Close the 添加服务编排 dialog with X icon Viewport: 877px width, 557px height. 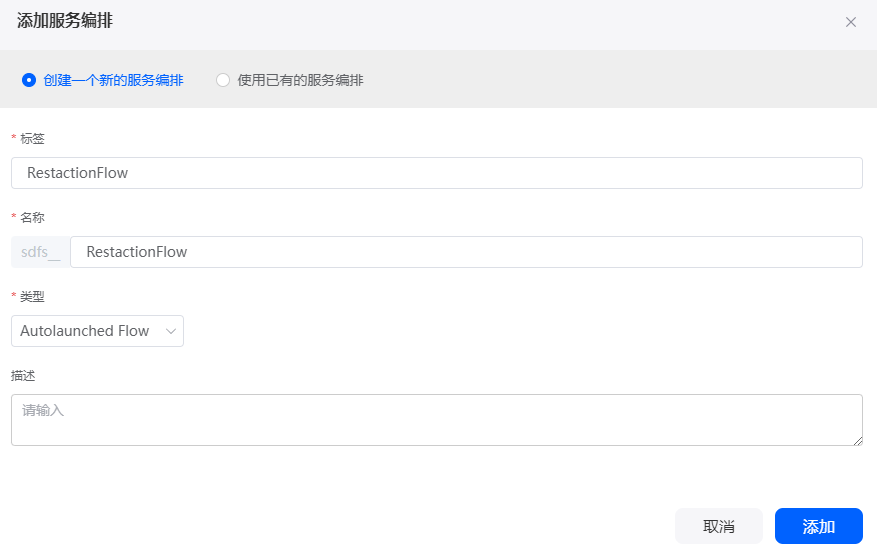[850, 22]
